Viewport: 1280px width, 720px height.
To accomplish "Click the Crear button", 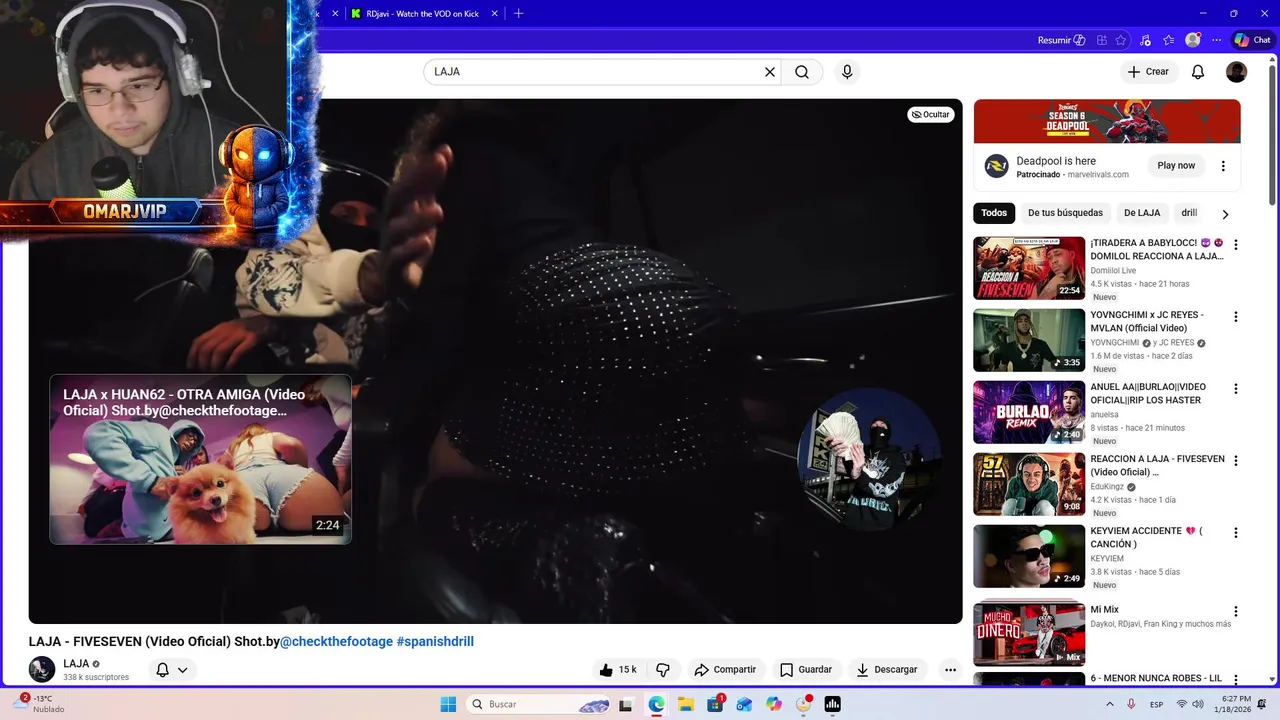I will (x=1147, y=72).
